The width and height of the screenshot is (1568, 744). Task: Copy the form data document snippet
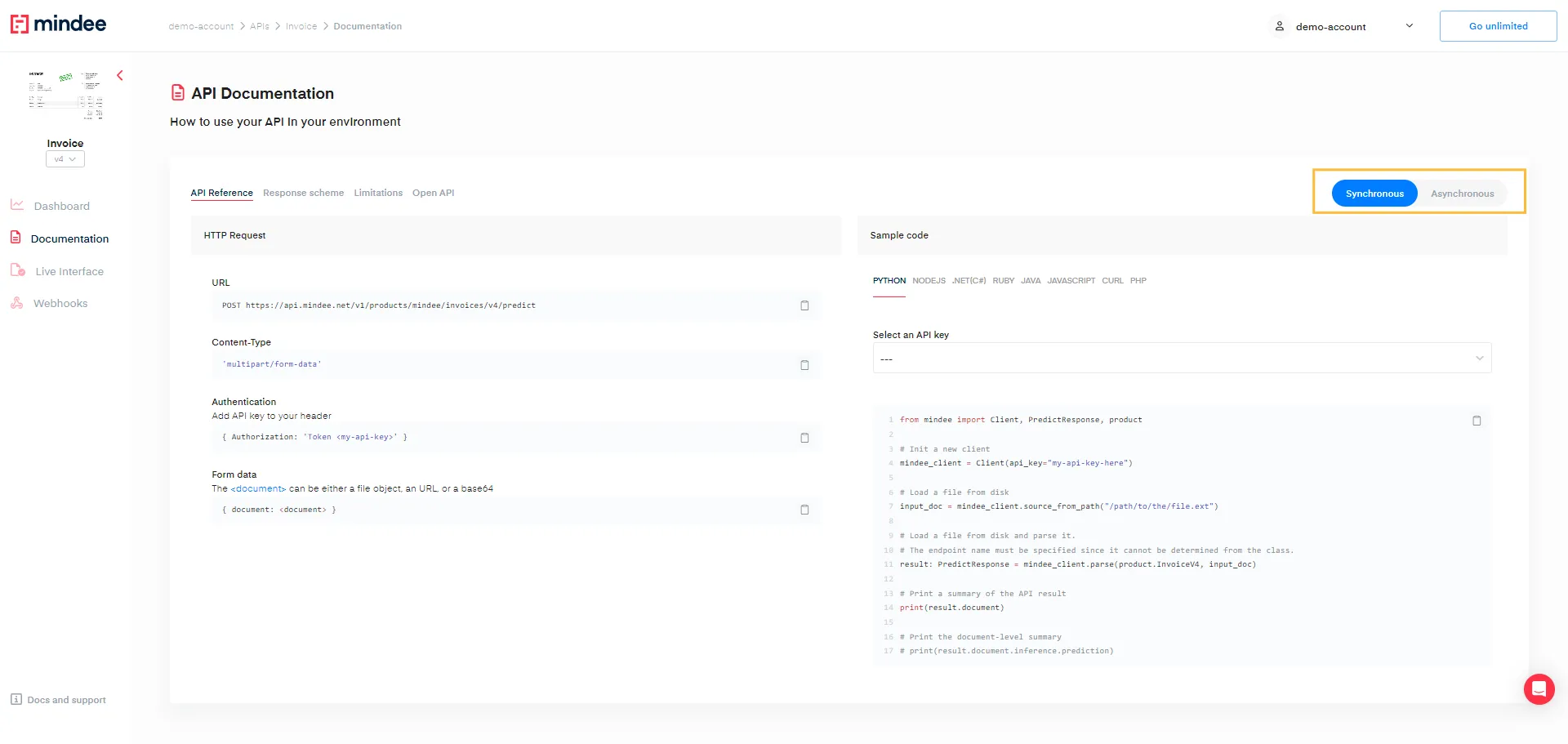(x=804, y=510)
